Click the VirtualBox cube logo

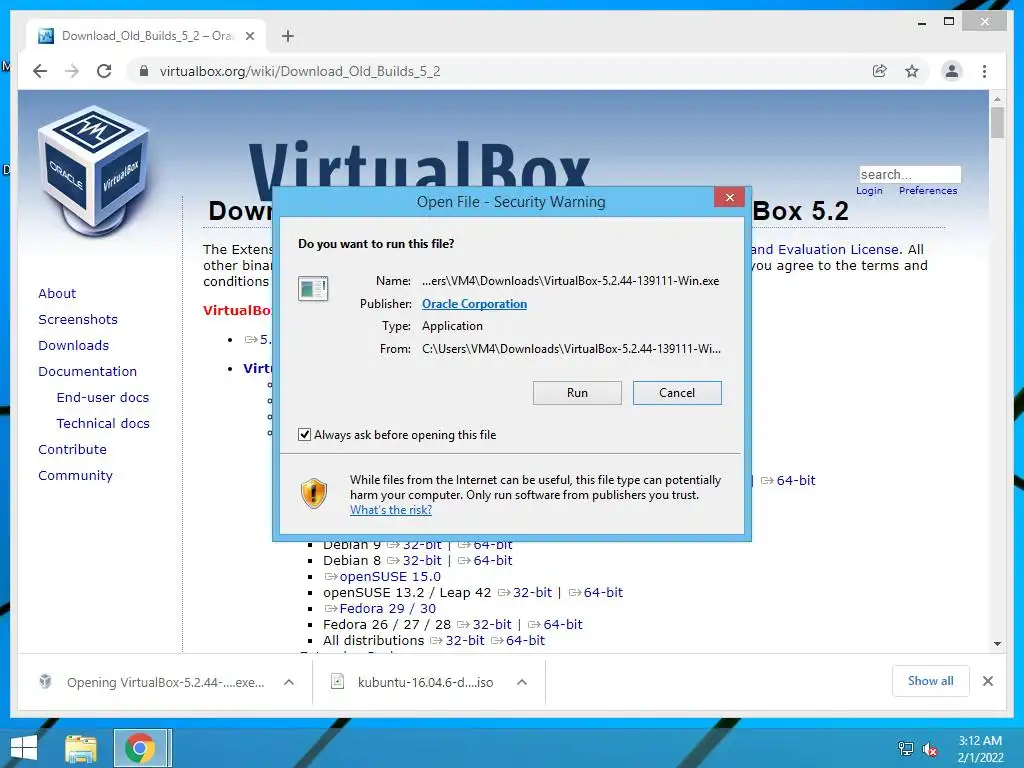[94, 171]
